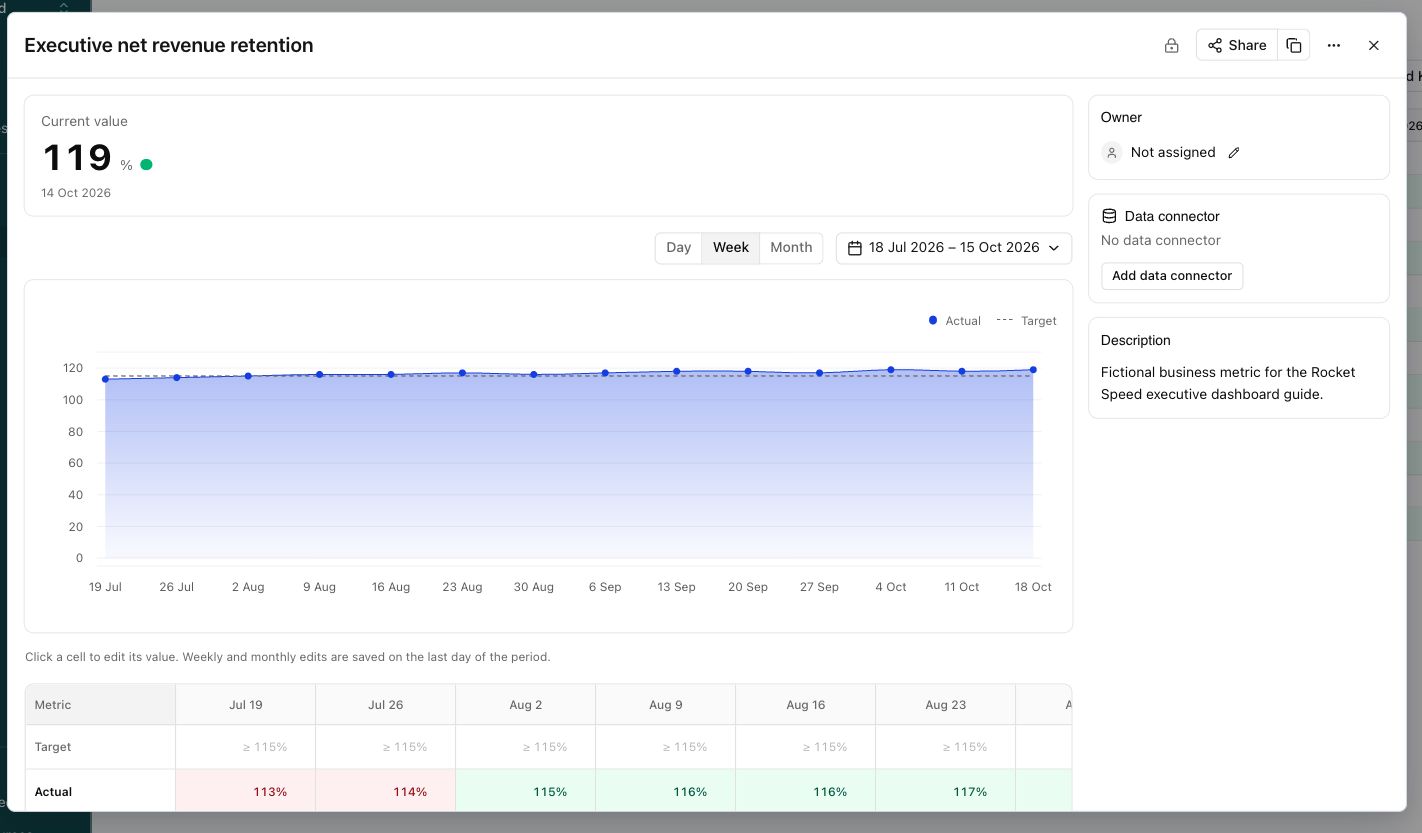1422x833 pixels.
Task: Click the chart data point for 19 Jul
Action: coord(105,379)
